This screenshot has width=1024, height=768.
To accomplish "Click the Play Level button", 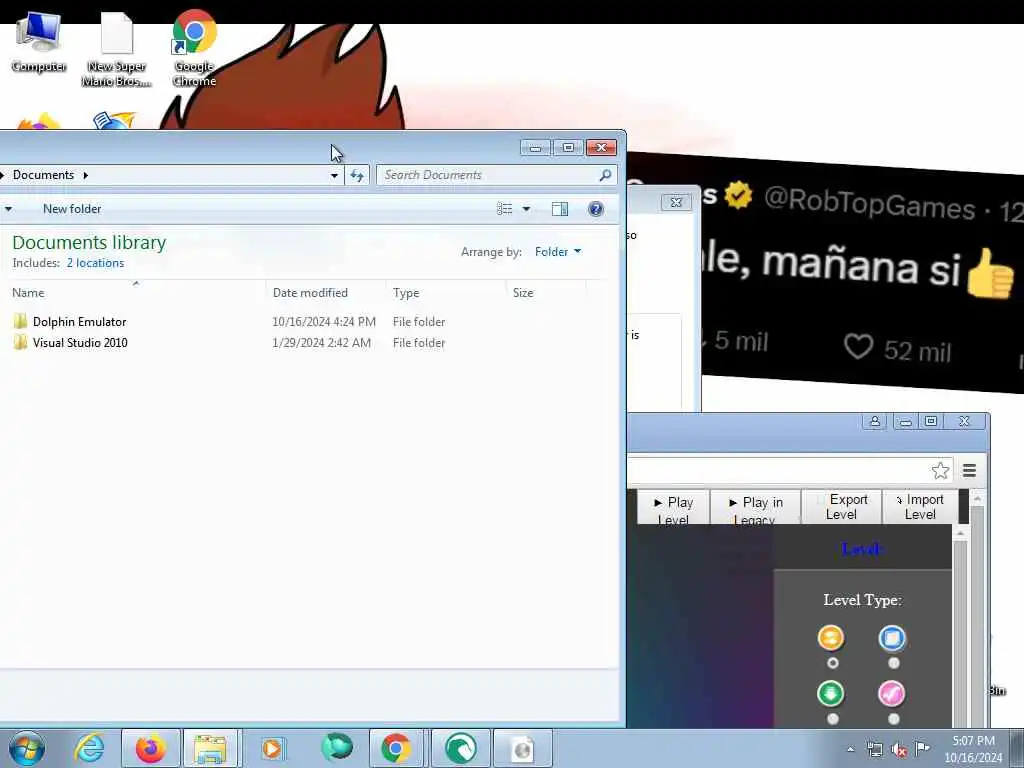I will tap(673, 507).
